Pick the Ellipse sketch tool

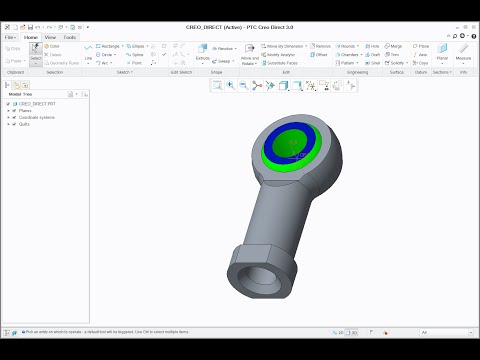[135, 46]
